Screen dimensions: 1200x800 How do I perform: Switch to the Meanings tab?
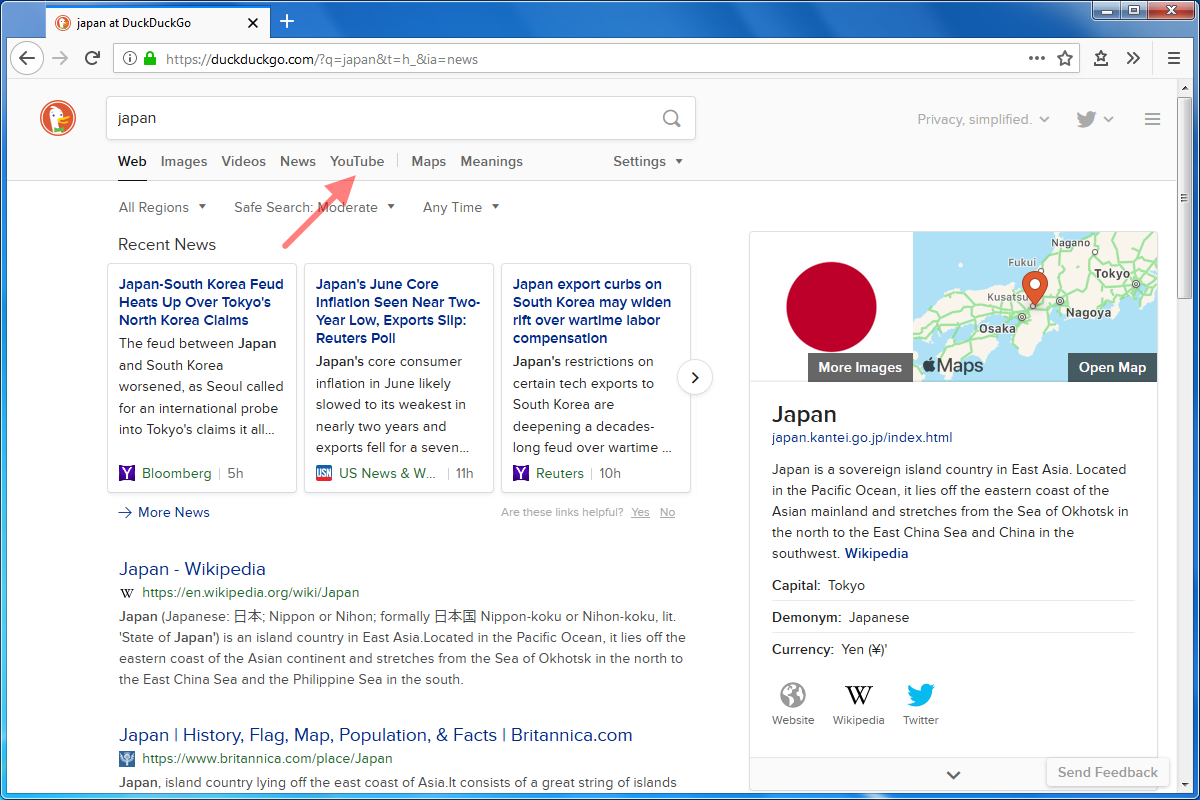(492, 161)
